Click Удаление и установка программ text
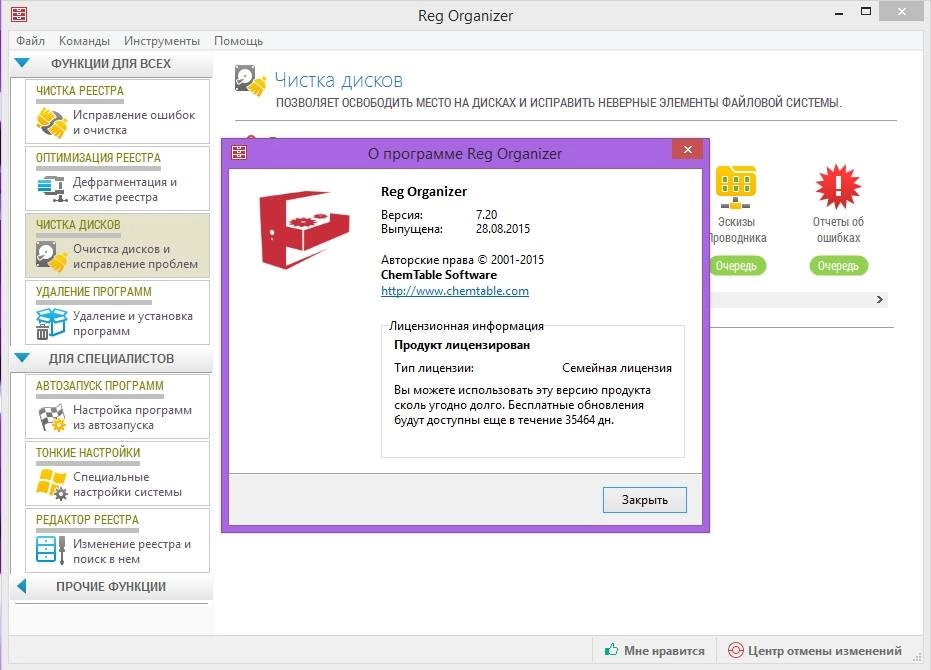The image size is (931, 670). [x=133, y=323]
